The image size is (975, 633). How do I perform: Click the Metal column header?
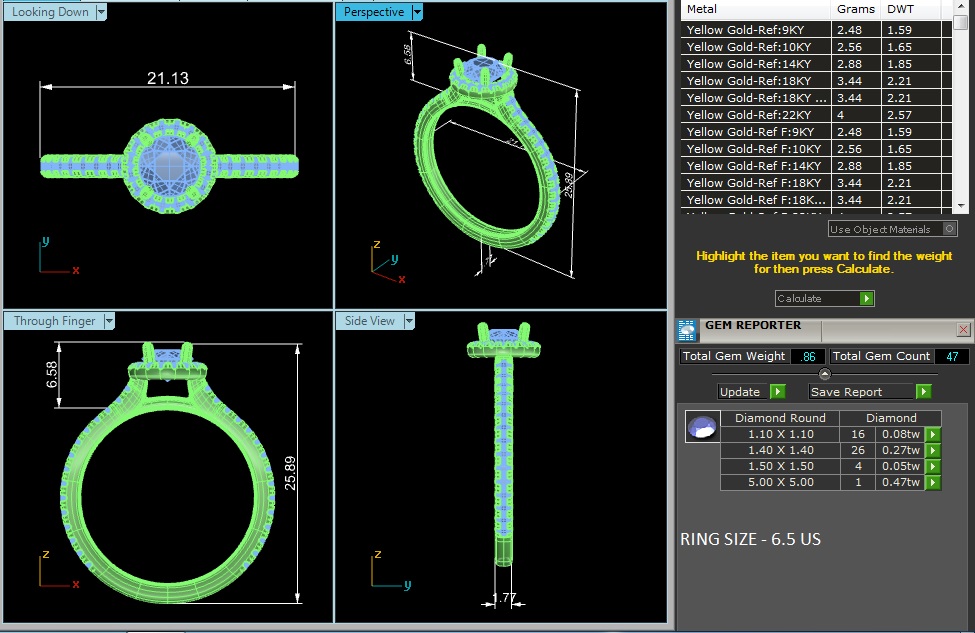click(x=757, y=9)
